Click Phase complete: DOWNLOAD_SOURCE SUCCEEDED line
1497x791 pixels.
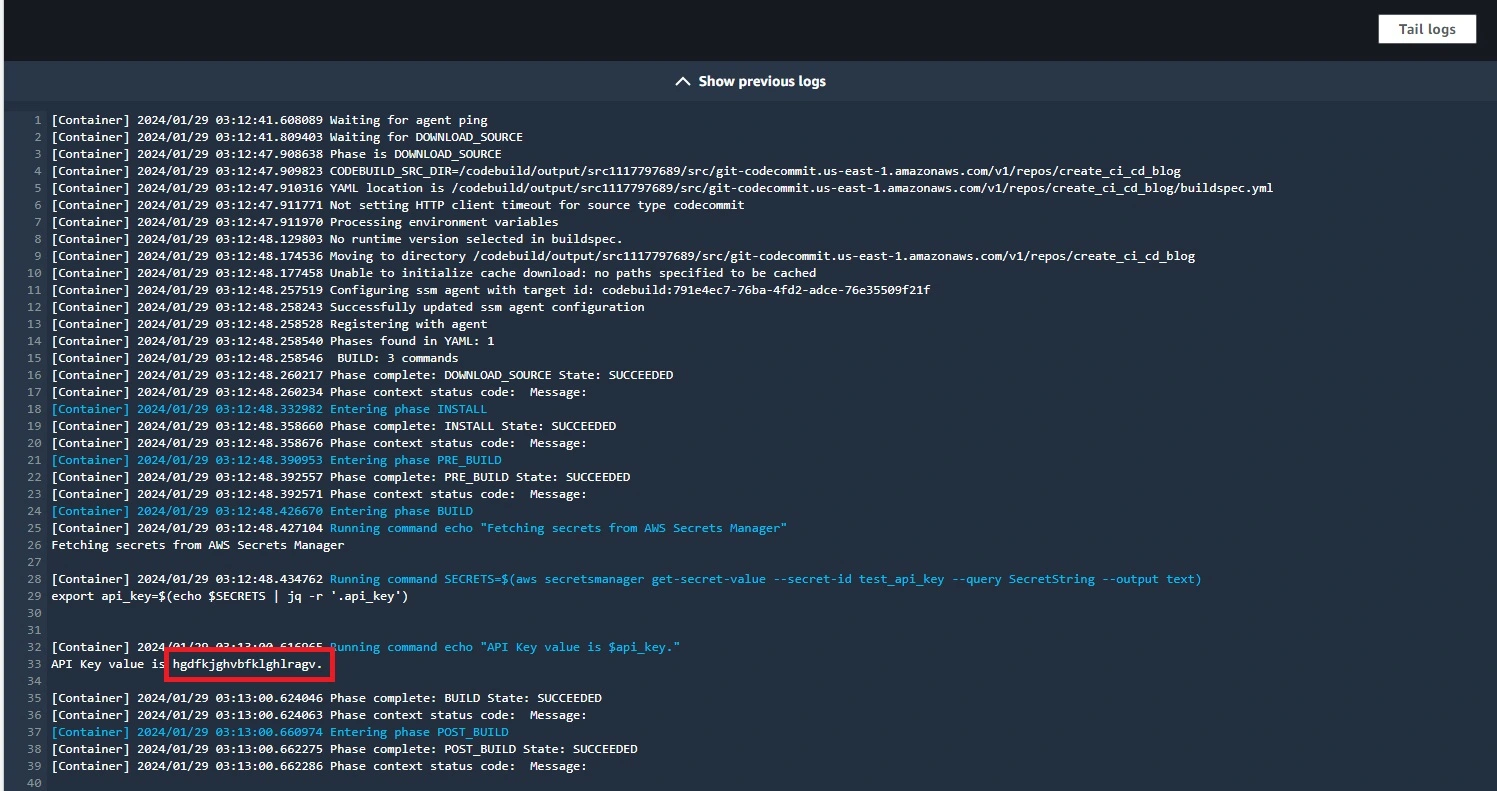362,375
